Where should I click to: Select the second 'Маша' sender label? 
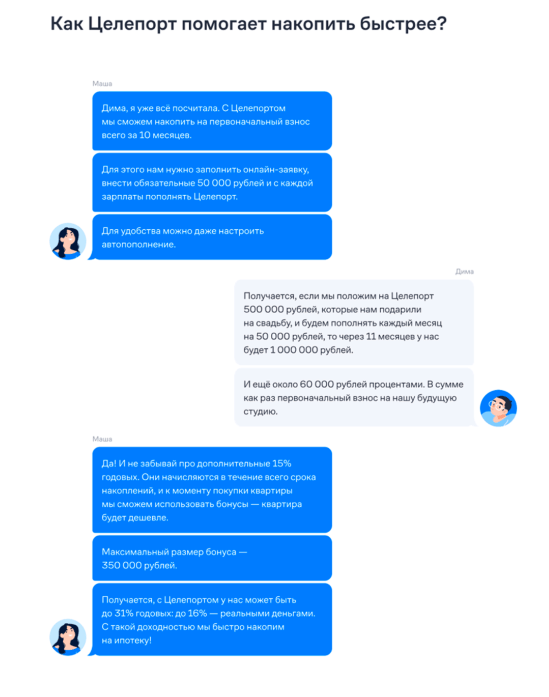(102, 439)
